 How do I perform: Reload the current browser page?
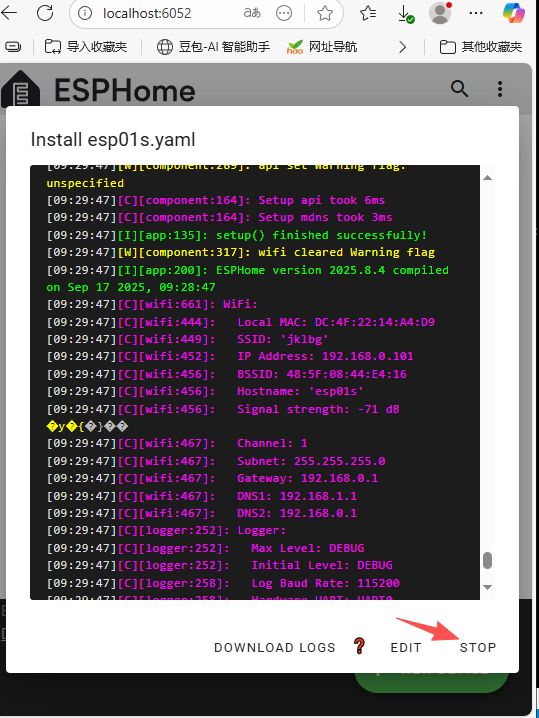tap(45, 13)
